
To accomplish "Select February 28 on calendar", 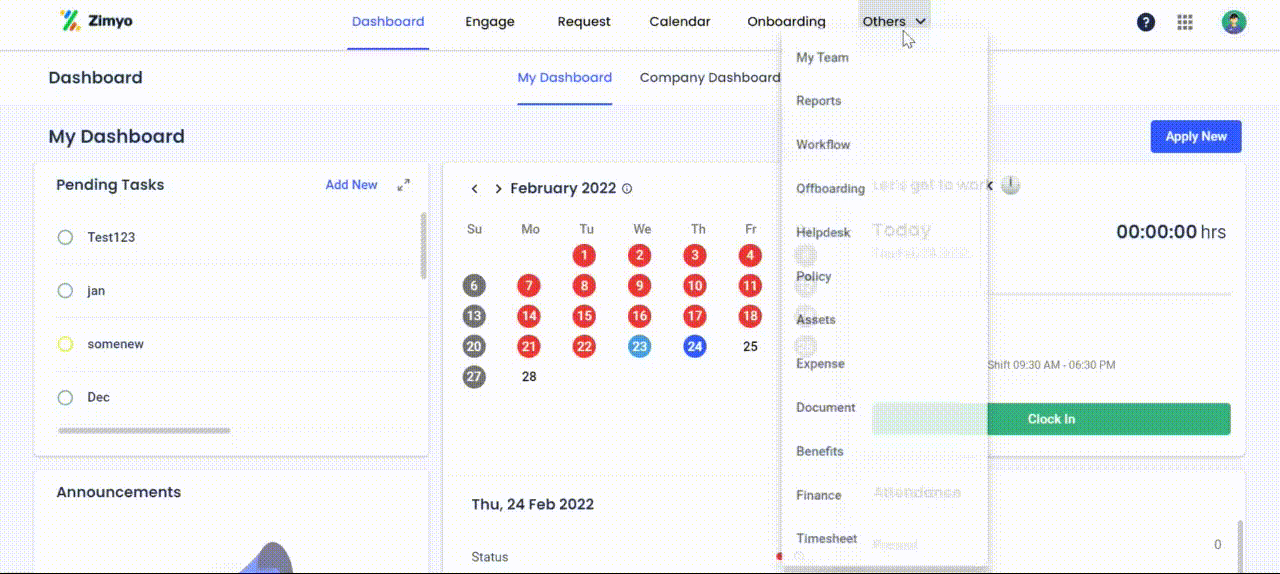I will click(529, 377).
